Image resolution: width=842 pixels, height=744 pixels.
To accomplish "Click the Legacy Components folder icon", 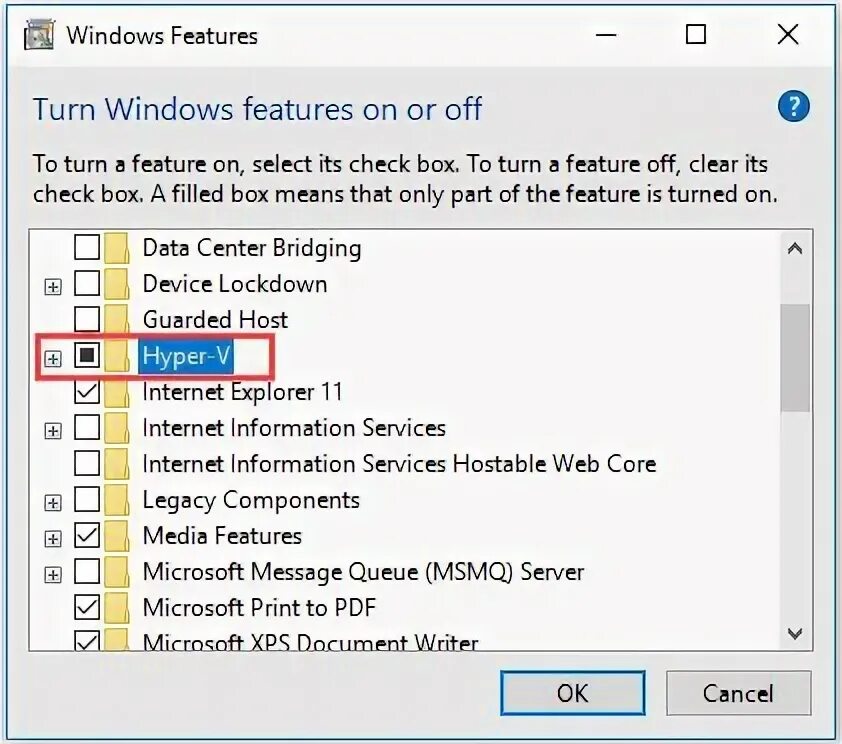I will point(118,500).
